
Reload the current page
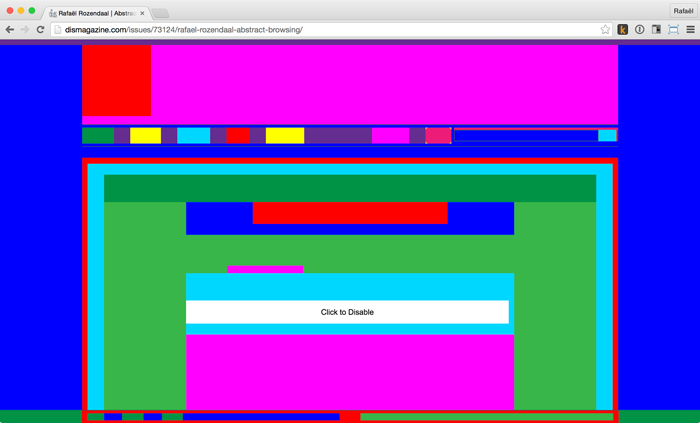(41, 30)
